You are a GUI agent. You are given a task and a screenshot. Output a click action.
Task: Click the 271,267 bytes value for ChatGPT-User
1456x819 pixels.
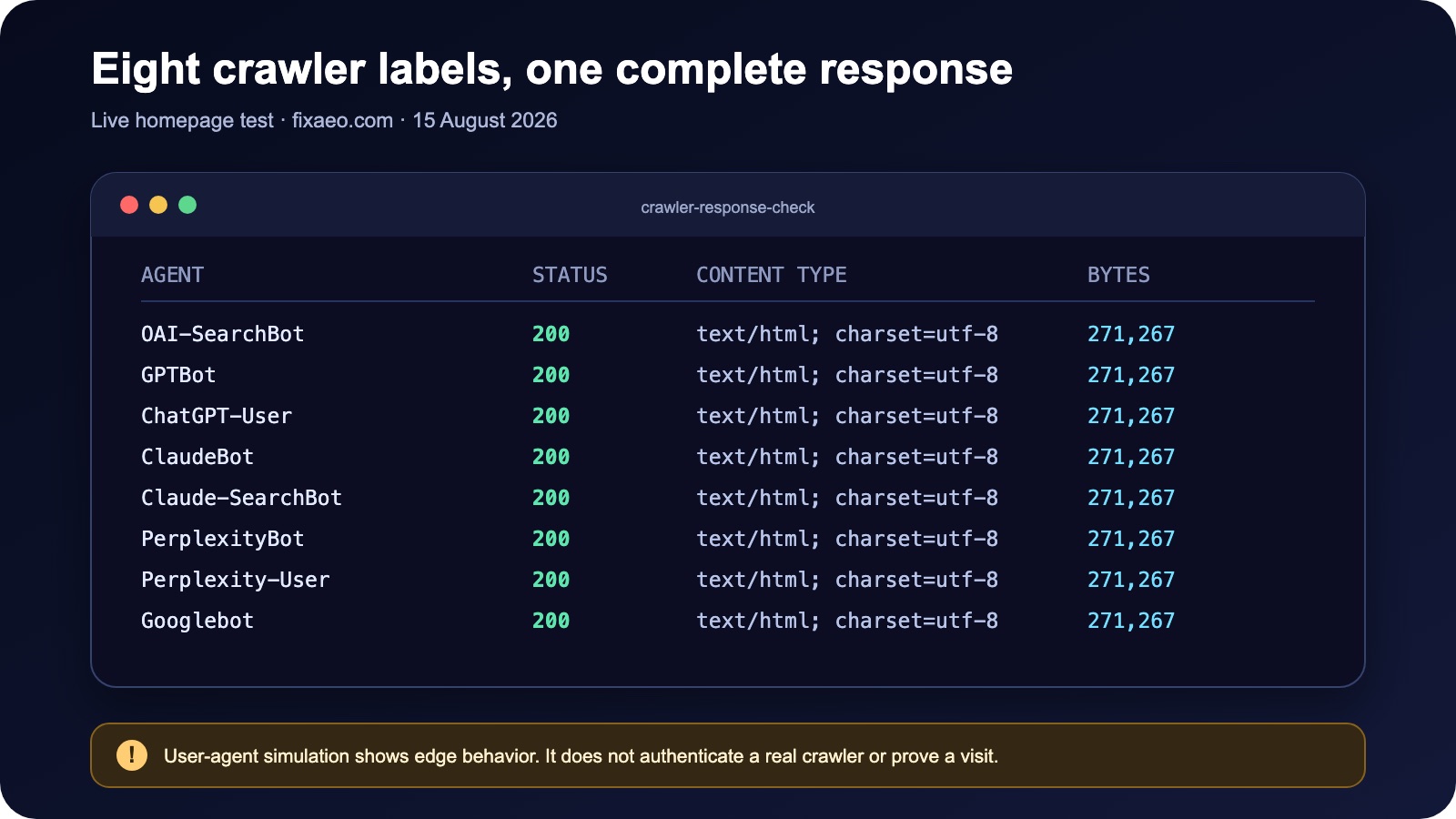[x=1131, y=416]
